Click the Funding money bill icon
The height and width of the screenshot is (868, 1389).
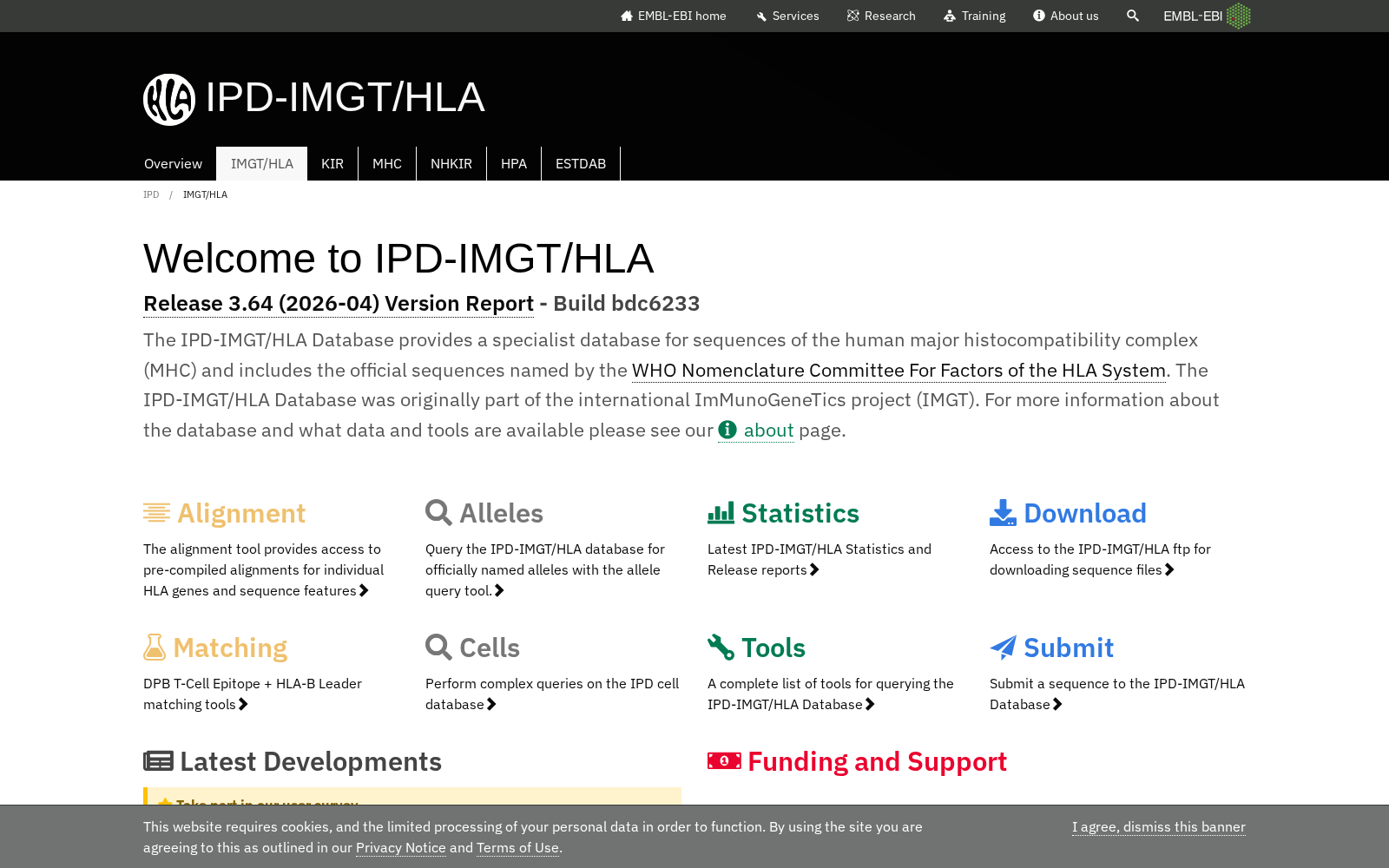pyautogui.click(x=725, y=761)
